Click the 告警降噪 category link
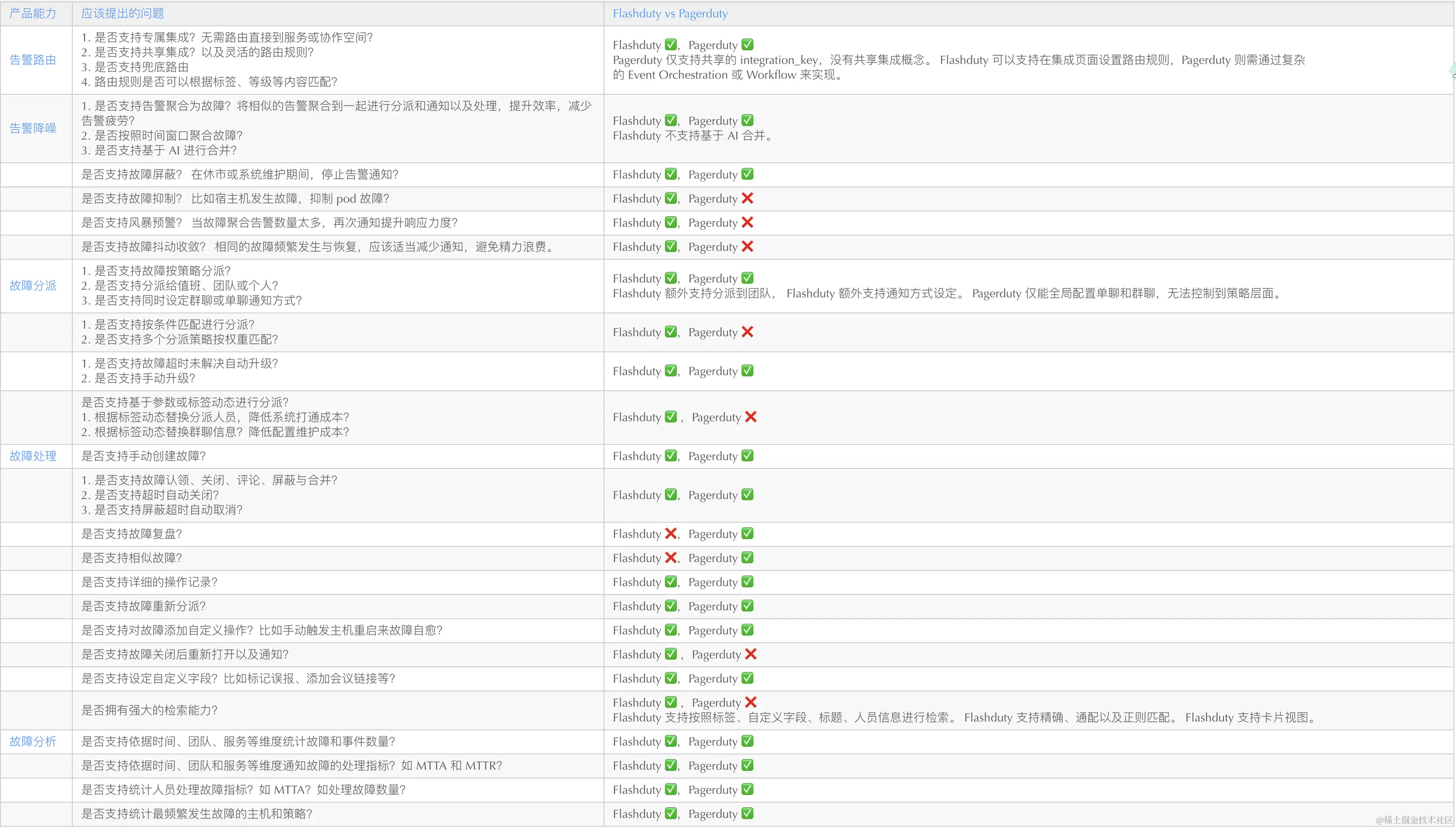 point(33,128)
